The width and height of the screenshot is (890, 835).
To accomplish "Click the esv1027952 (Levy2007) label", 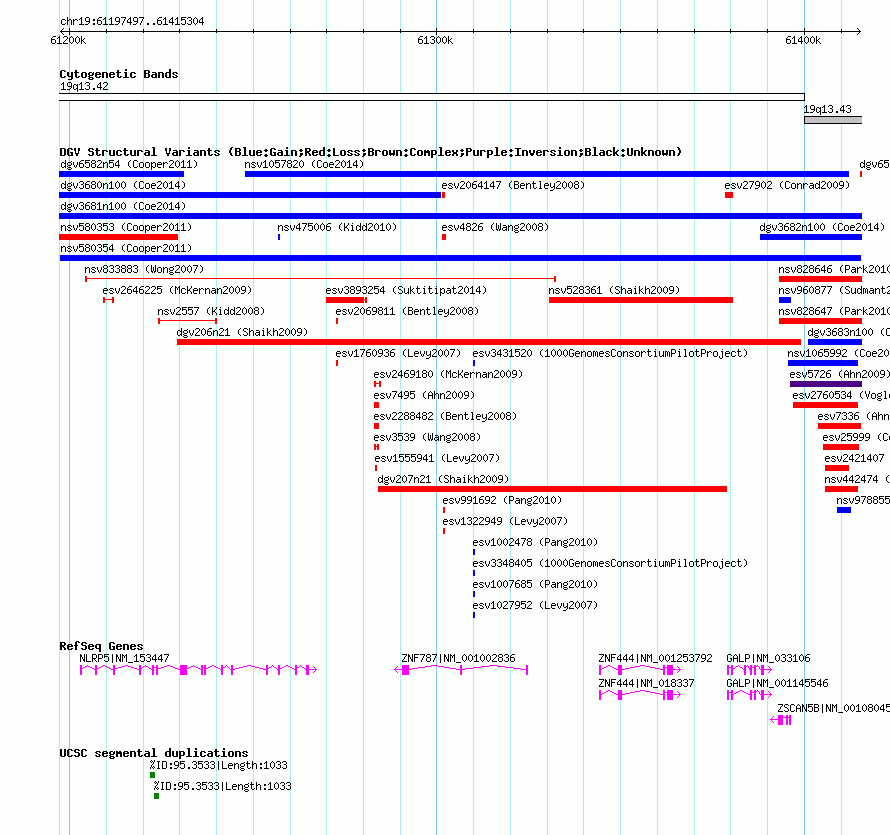I will point(535,606).
